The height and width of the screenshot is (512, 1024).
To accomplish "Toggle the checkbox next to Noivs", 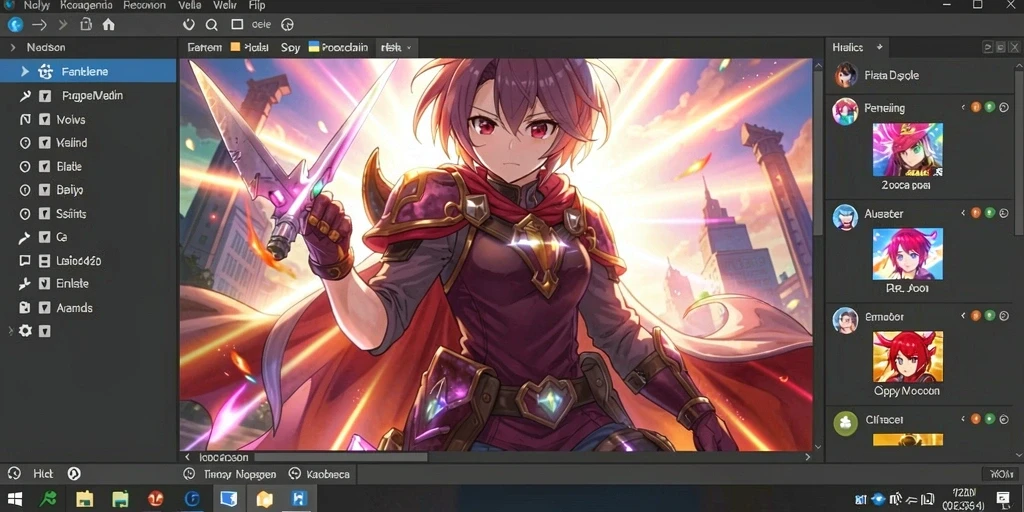I will pos(44,120).
